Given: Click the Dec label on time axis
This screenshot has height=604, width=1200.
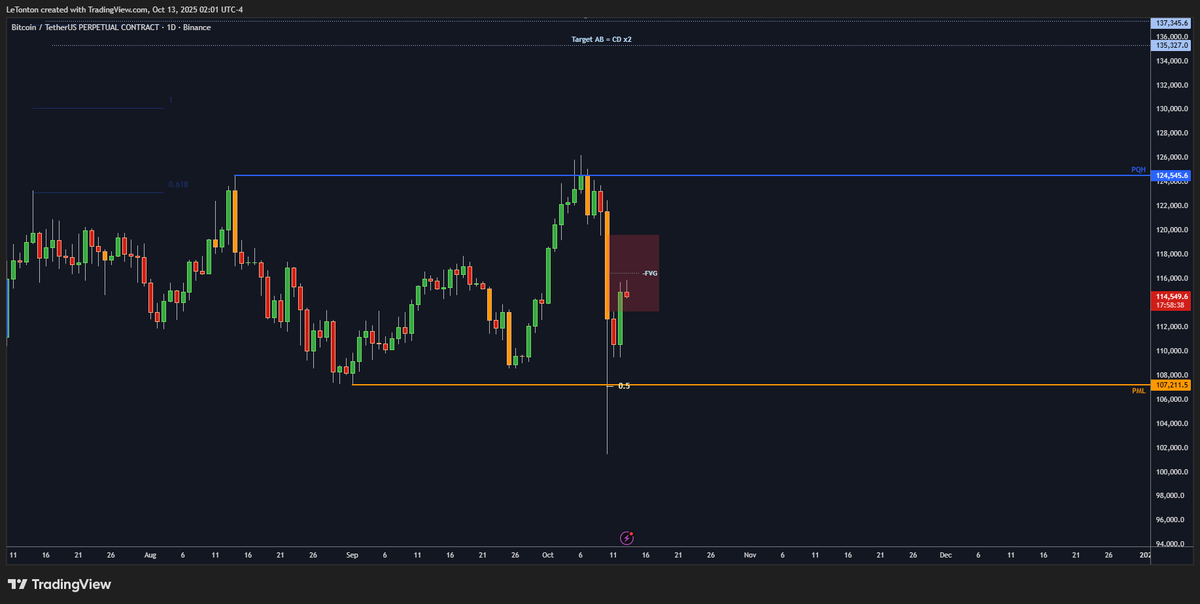Looking at the screenshot, I should click(x=945, y=553).
